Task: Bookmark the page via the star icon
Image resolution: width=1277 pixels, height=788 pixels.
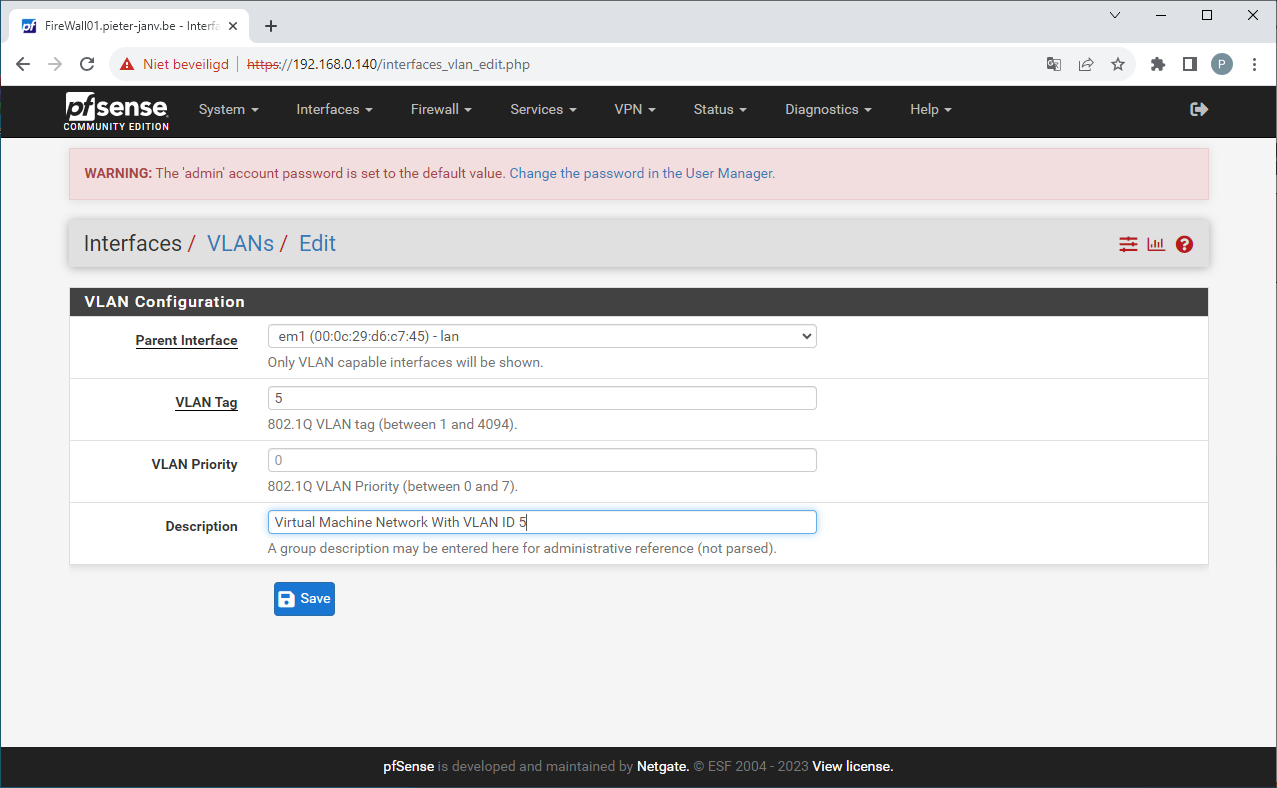Action: [x=1118, y=63]
